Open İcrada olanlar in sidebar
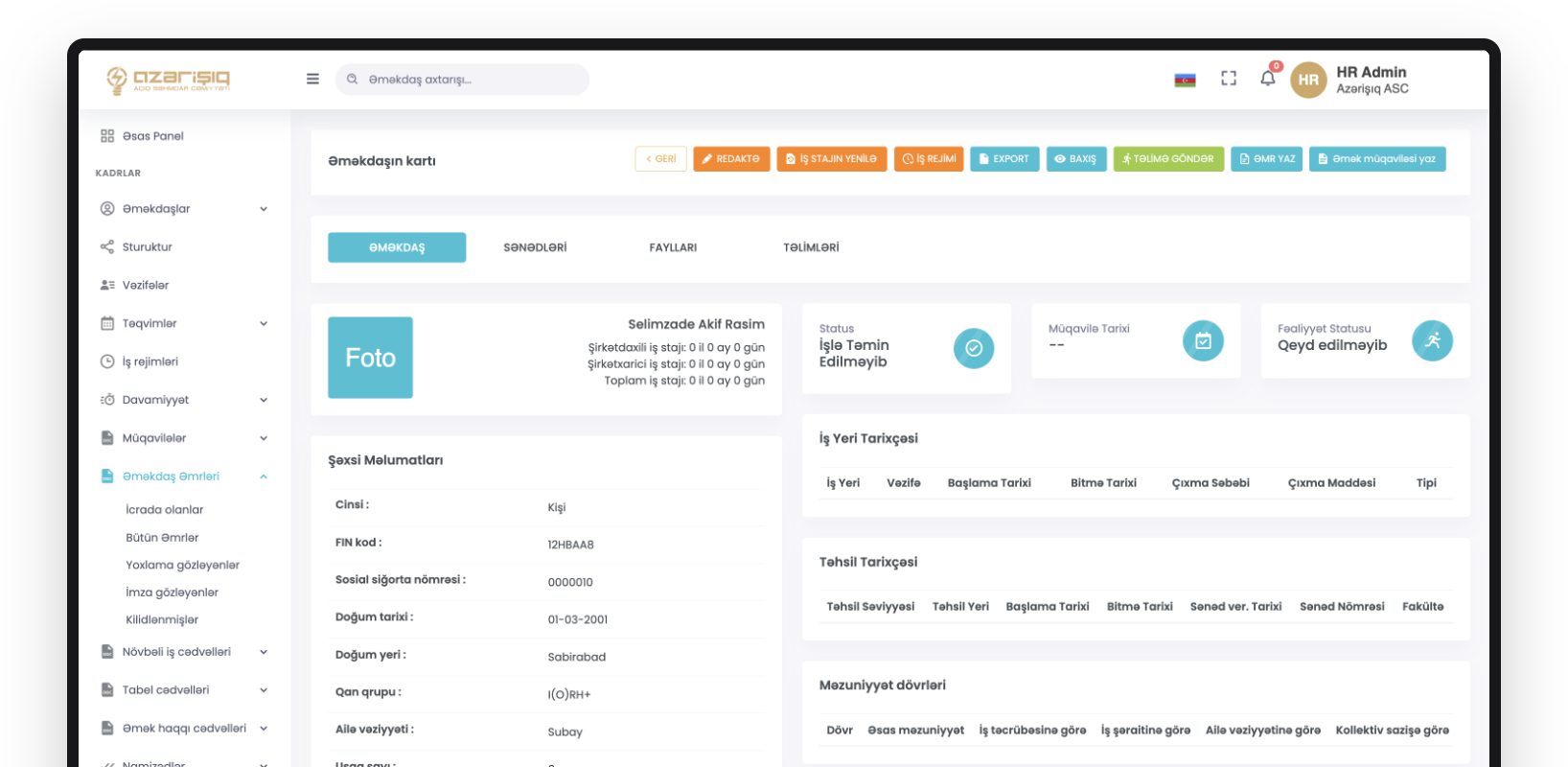The image size is (1568, 767). tap(165, 510)
